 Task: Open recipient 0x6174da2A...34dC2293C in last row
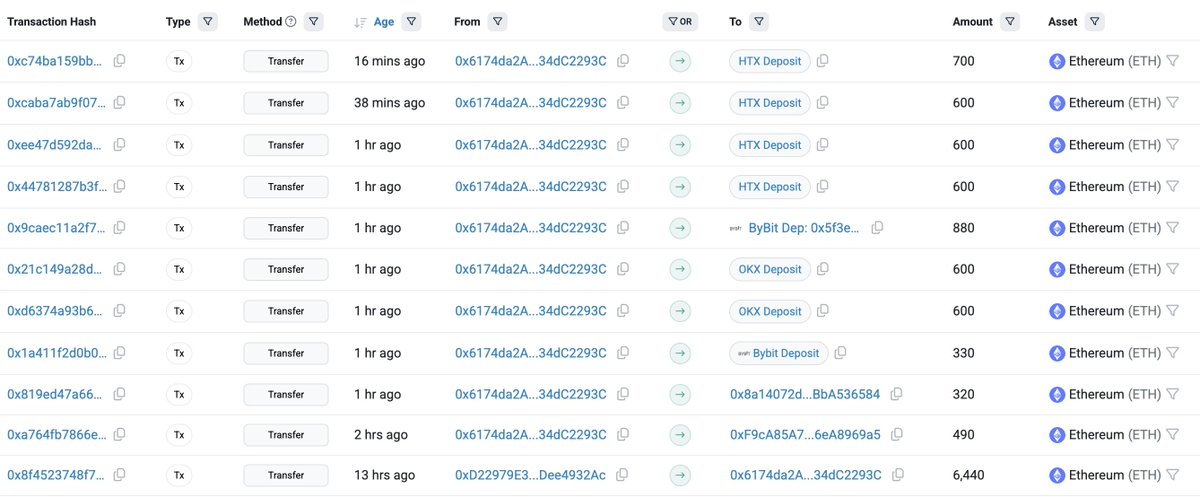click(x=805, y=475)
